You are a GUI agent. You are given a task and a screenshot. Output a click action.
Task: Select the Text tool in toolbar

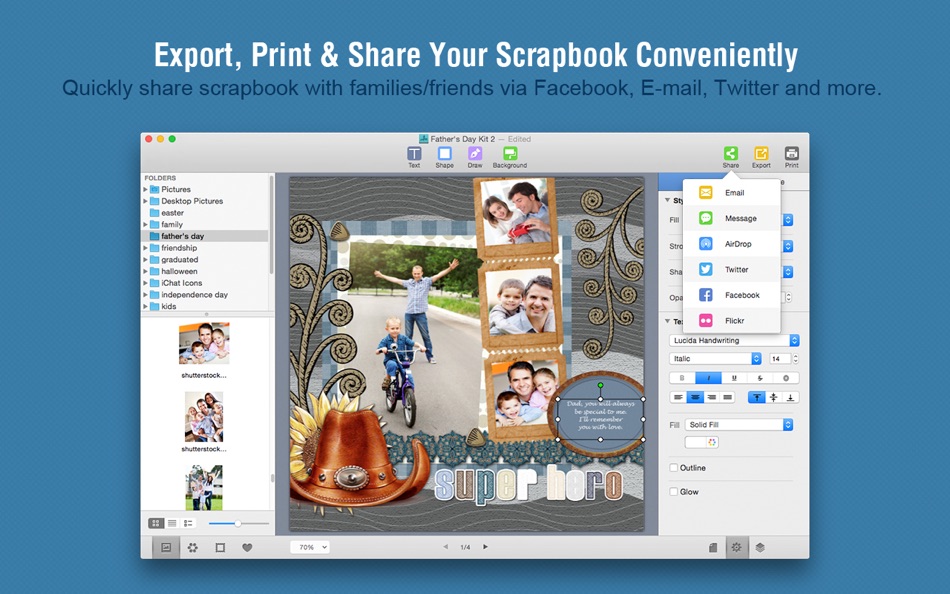click(414, 157)
